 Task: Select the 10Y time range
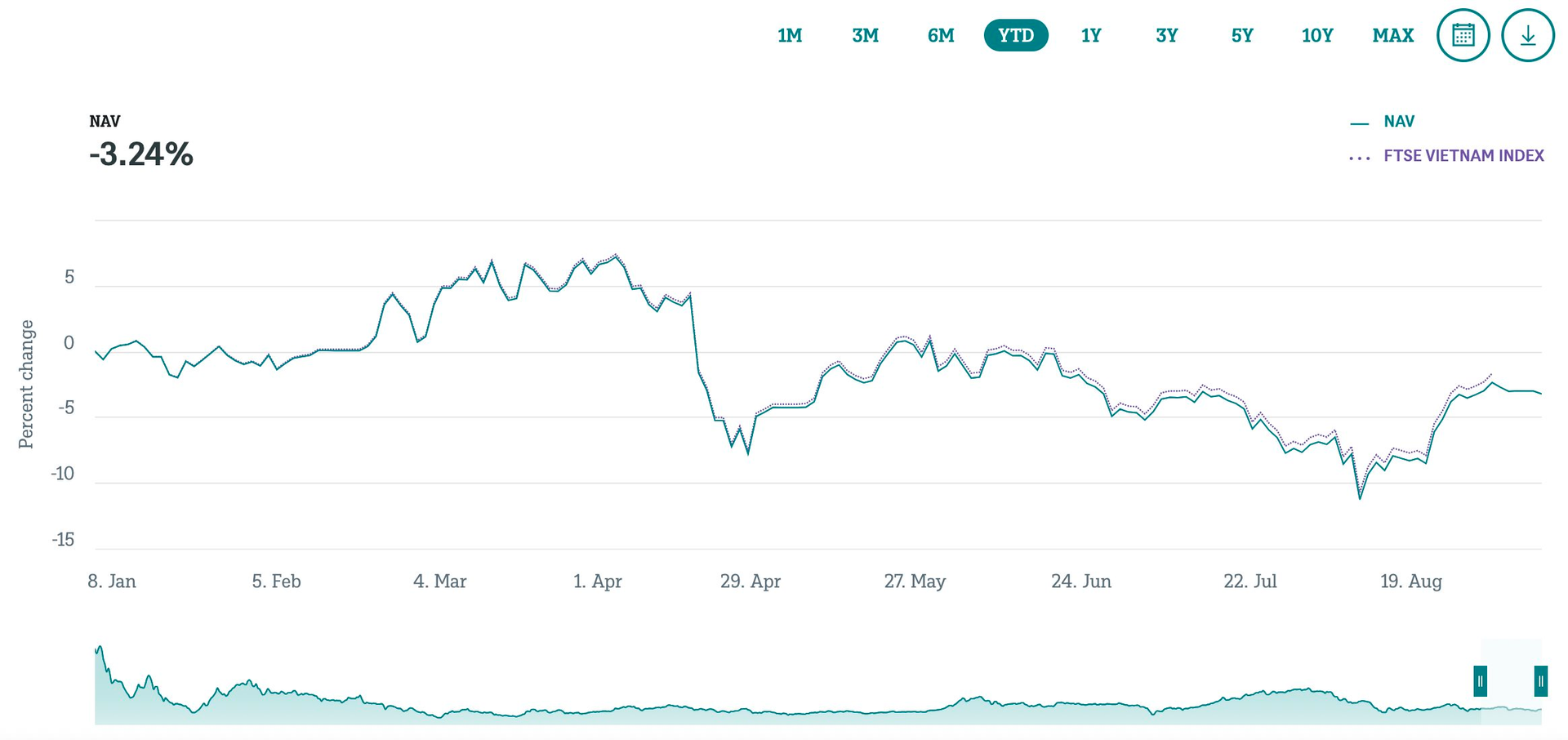click(x=1317, y=35)
